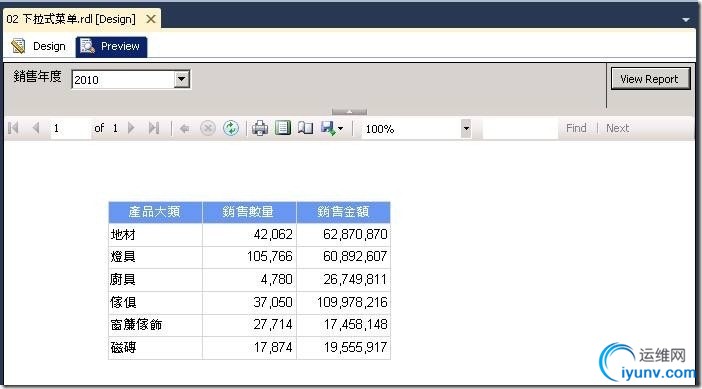Viewport: 702px width, 389px height.
Task: Click the Find link
Action: [576, 128]
